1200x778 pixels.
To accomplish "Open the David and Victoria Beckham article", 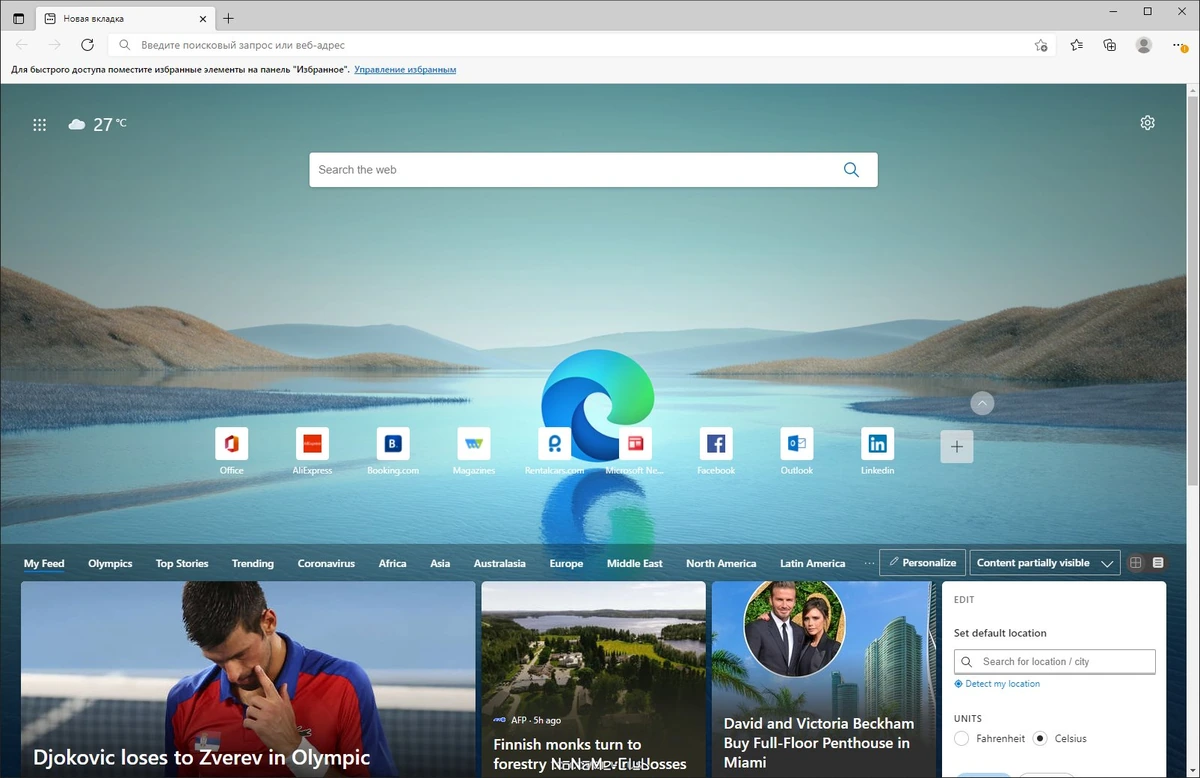I will [823, 680].
